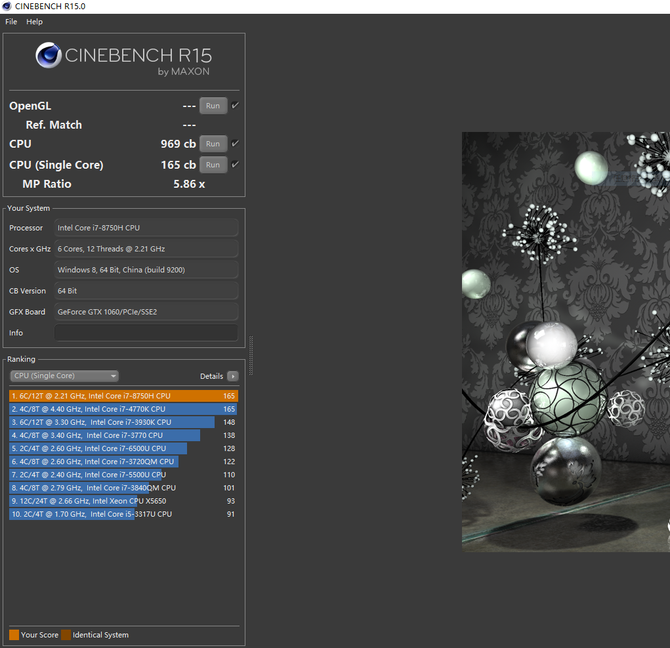The height and width of the screenshot is (648, 670).
Task: Select ranking row Intel Core i7-8750H CPU
Action: click(x=123, y=396)
